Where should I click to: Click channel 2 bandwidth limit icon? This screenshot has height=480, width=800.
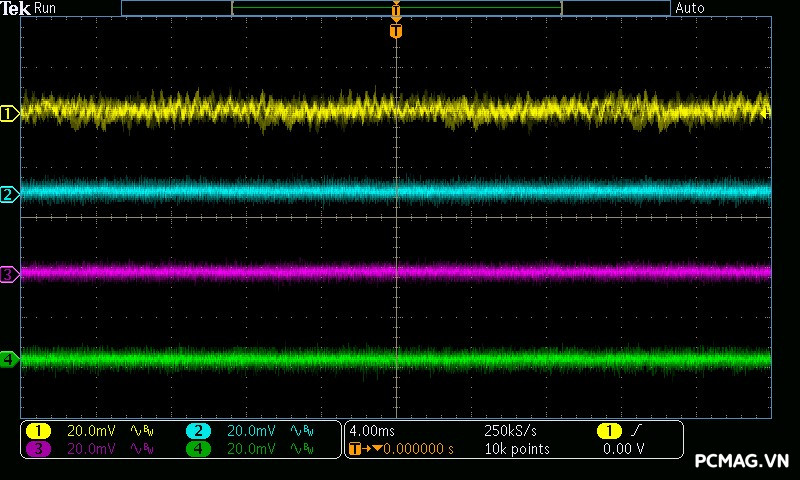click(301, 431)
